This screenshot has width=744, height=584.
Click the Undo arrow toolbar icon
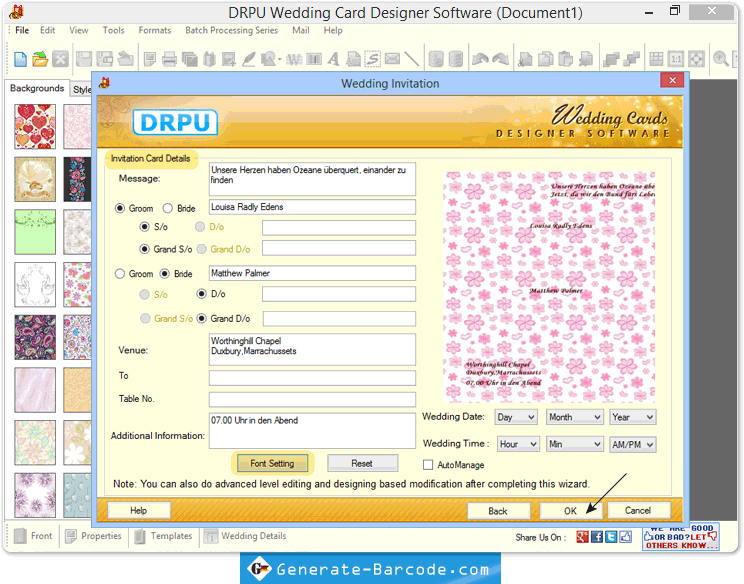(x=480, y=59)
